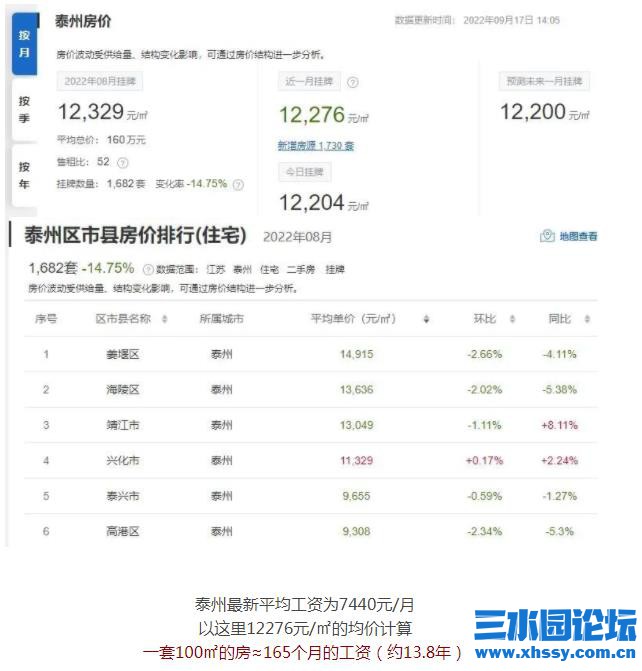Select the 靖江市 row name
The height and width of the screenshot is (671, 642).
pyautogui.click(x=123, y=425)
